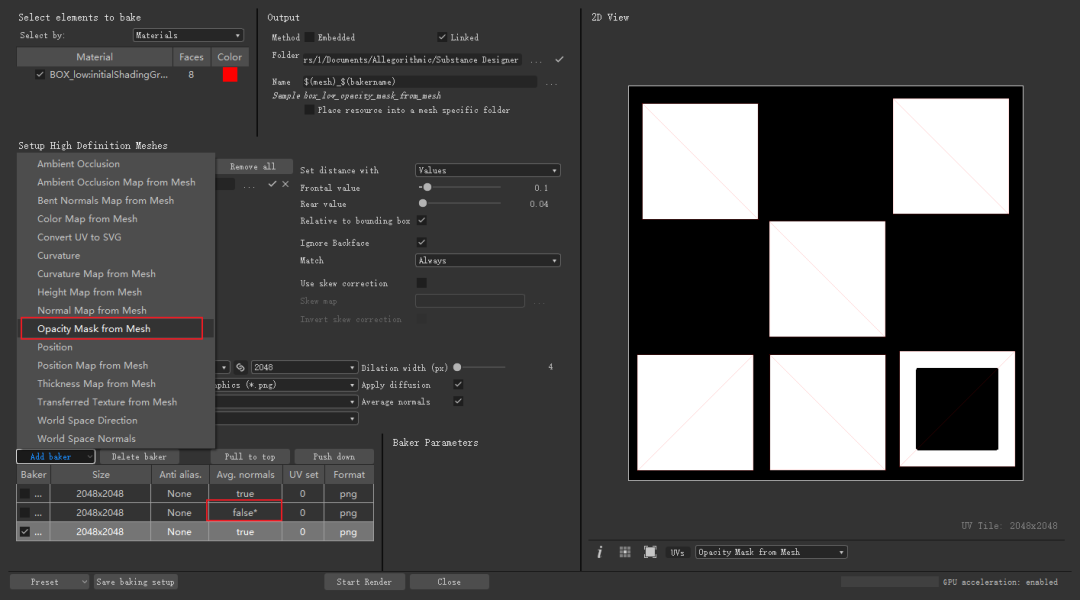Click the fit-to-view frame icon

650,552
